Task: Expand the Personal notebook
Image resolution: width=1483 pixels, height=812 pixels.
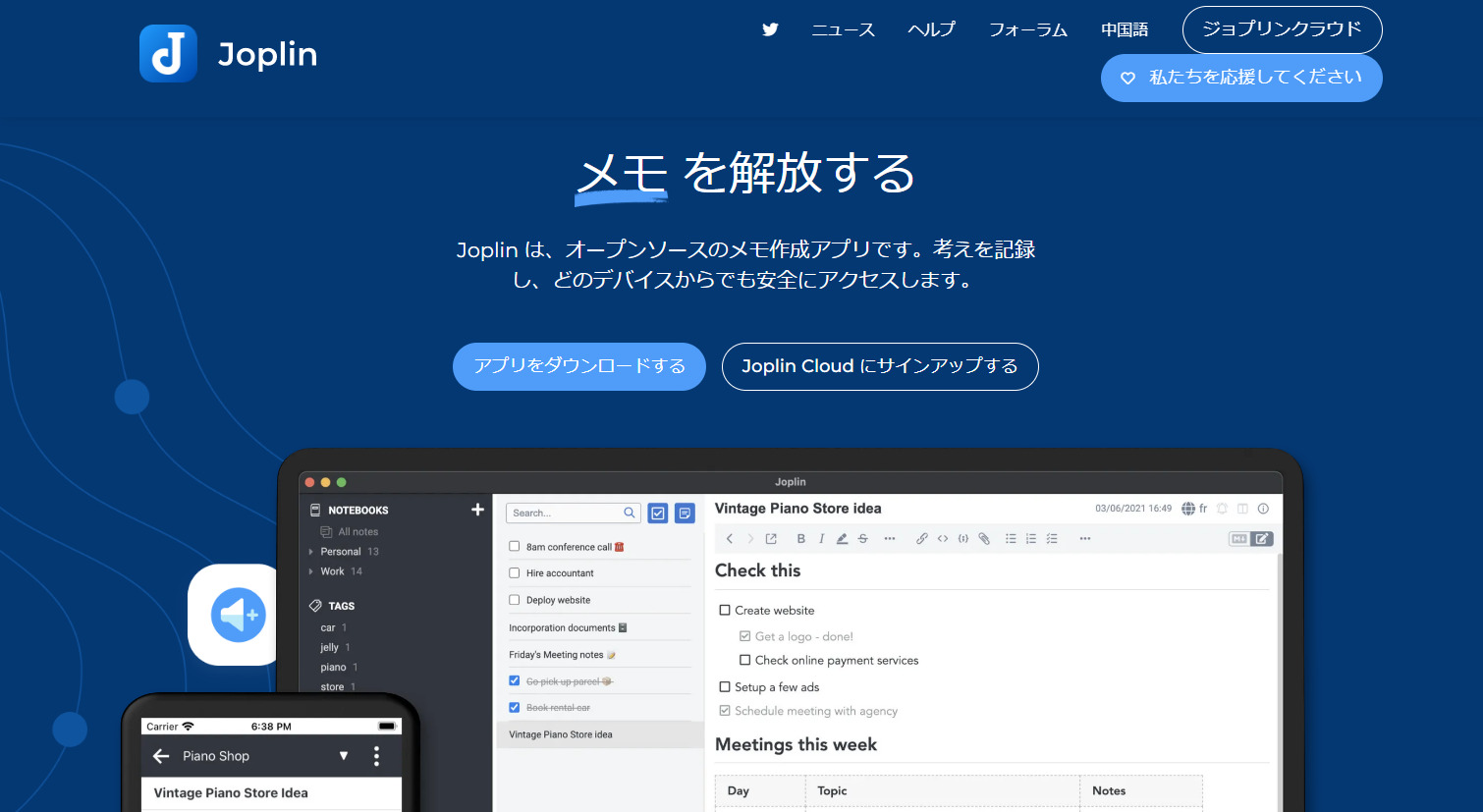Action: (x=311, y=551)
